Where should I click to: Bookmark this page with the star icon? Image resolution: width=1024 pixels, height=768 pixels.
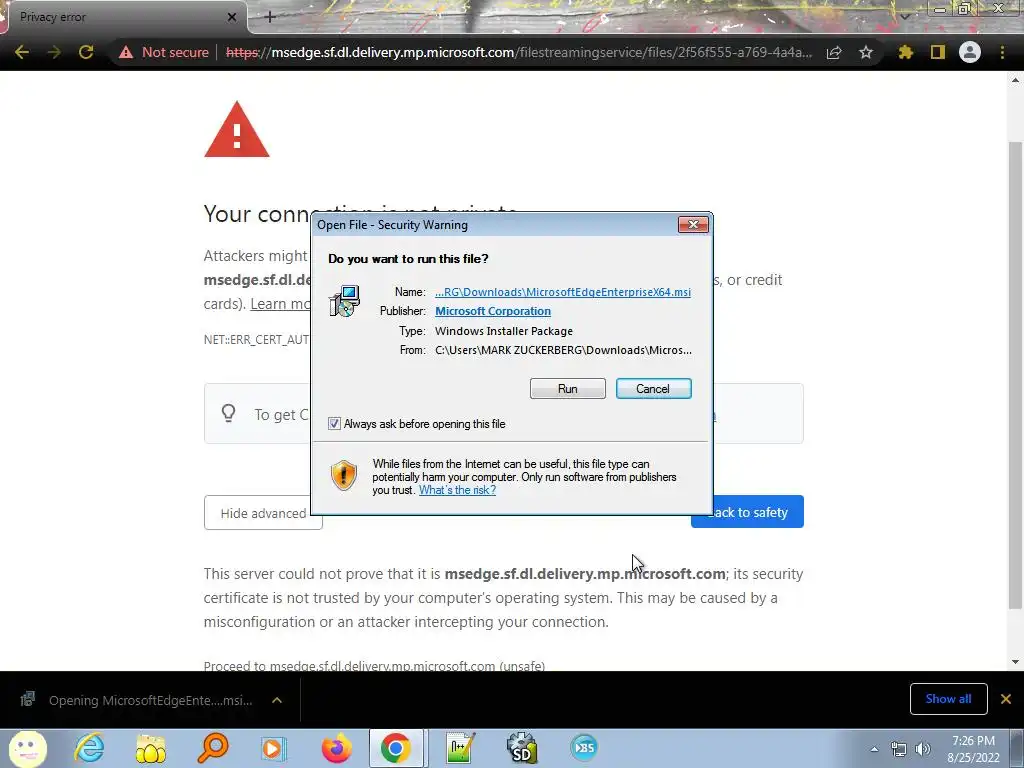866,52
